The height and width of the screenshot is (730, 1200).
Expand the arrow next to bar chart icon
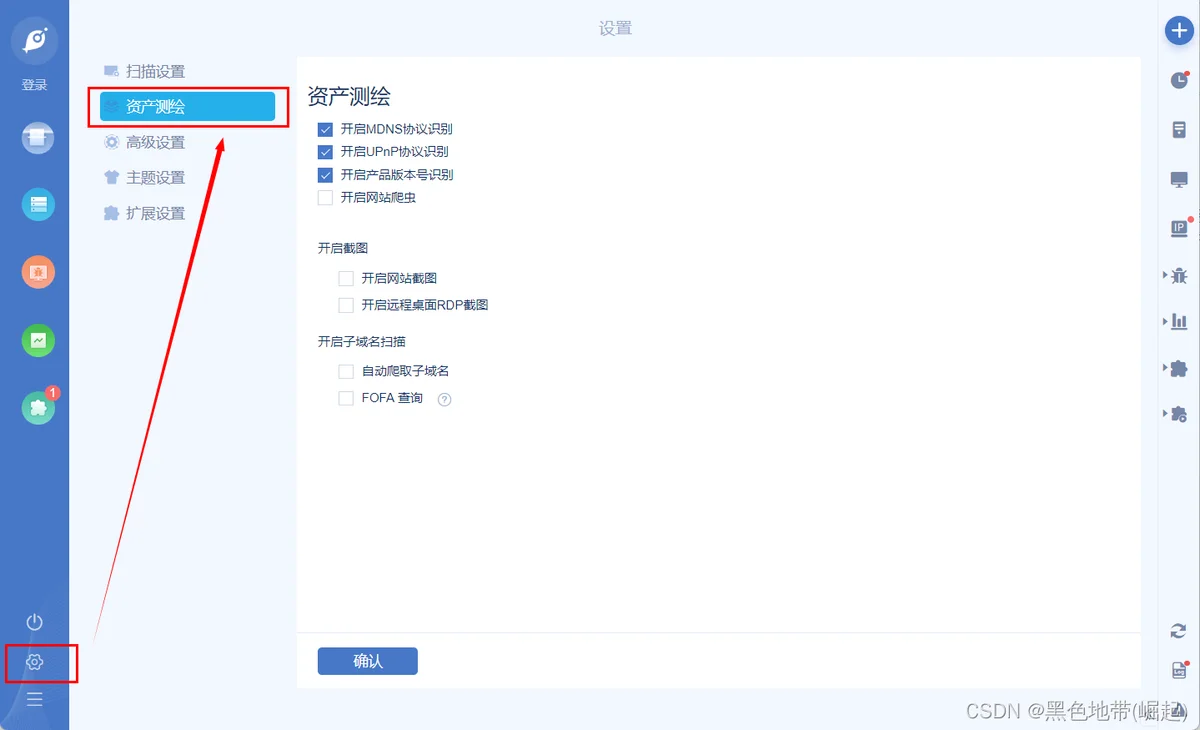(1165, 321)
